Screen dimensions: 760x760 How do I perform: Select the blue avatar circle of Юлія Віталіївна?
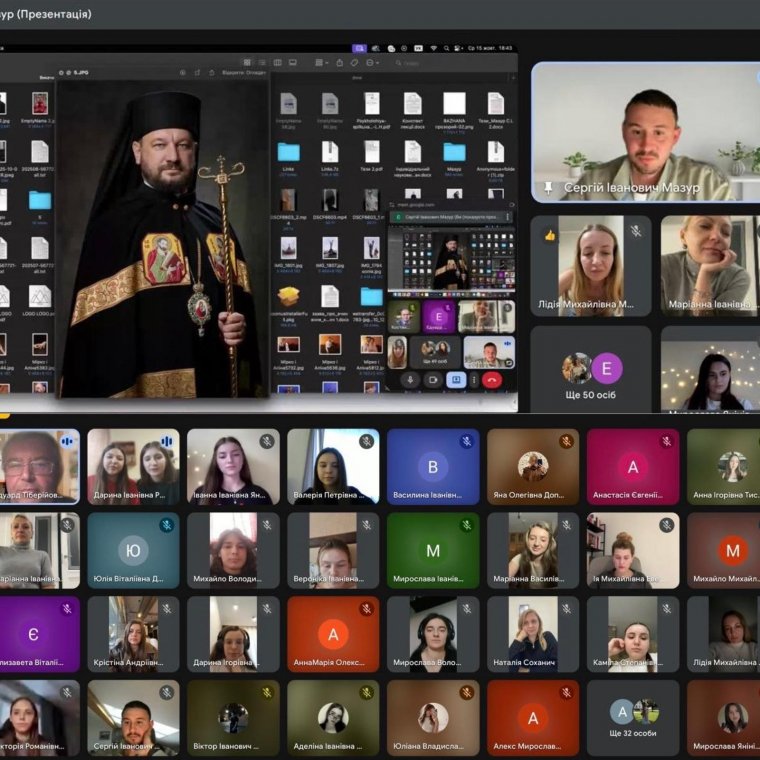[133, 550]
